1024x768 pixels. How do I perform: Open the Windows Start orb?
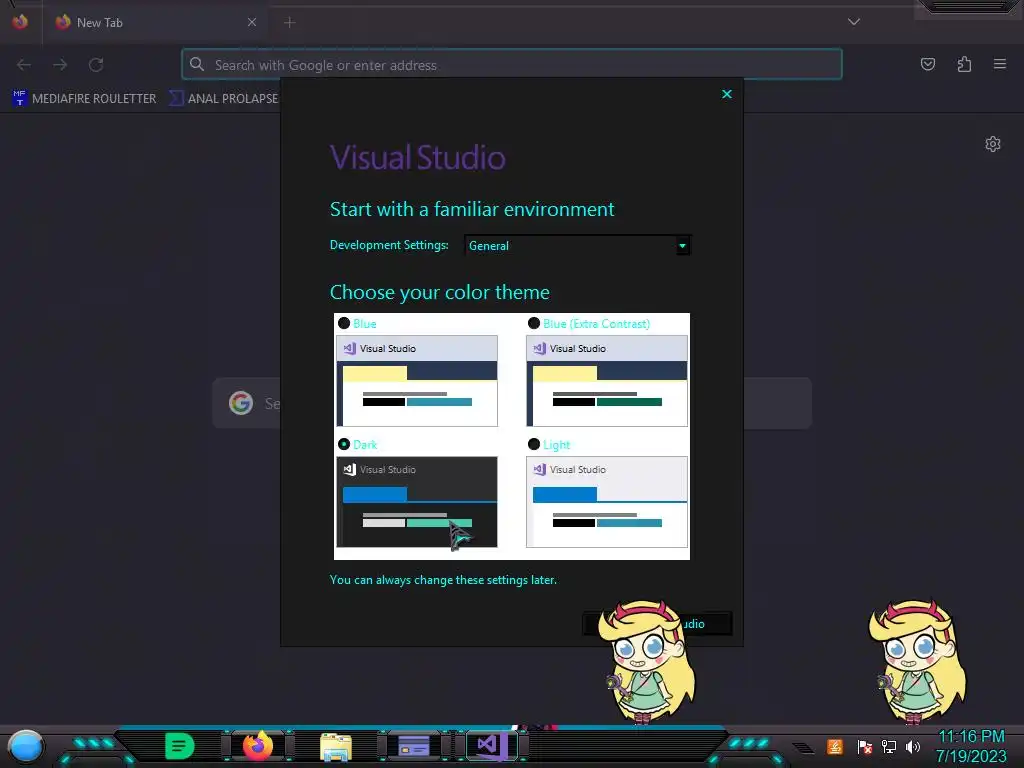point(25,746)
